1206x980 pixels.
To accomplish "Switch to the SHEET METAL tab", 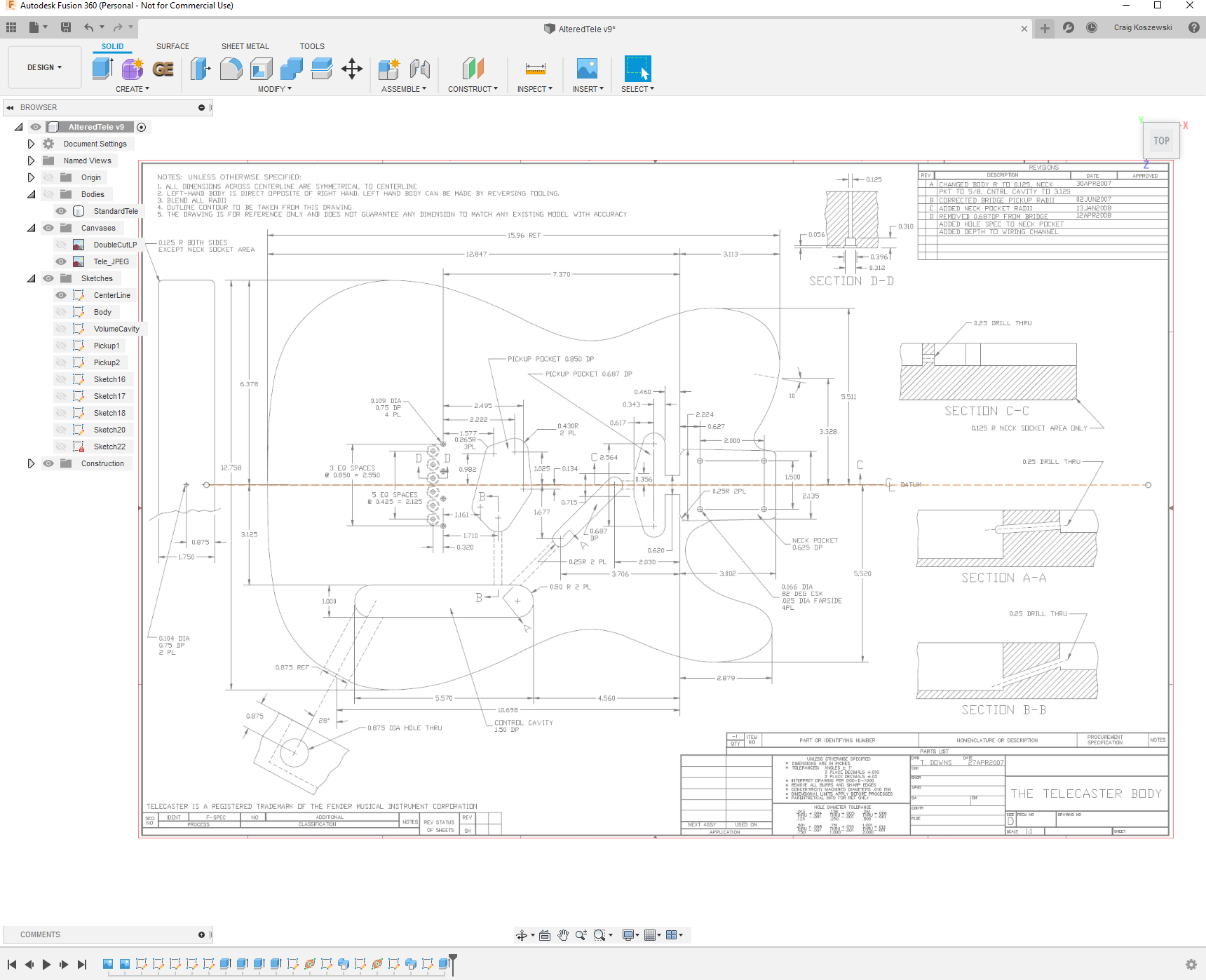I will (245, 46).
